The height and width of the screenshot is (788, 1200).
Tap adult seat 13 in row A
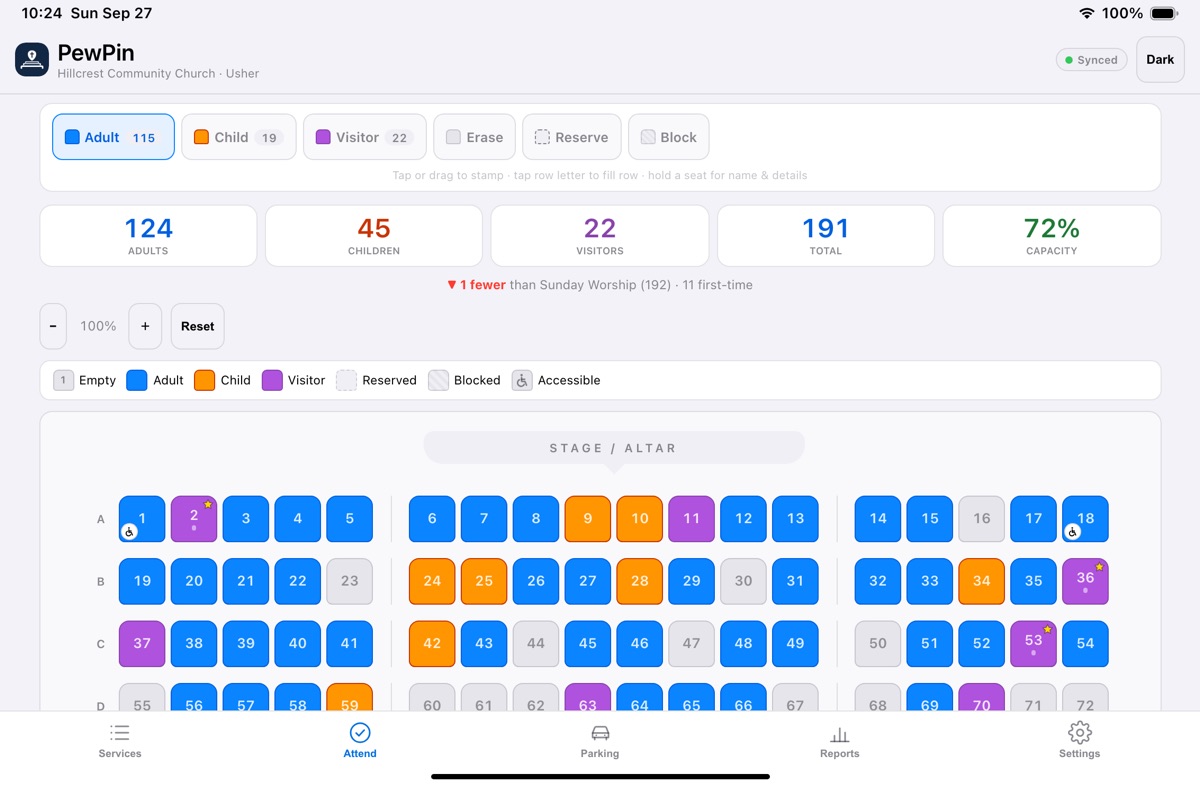[x=796, y=519]
